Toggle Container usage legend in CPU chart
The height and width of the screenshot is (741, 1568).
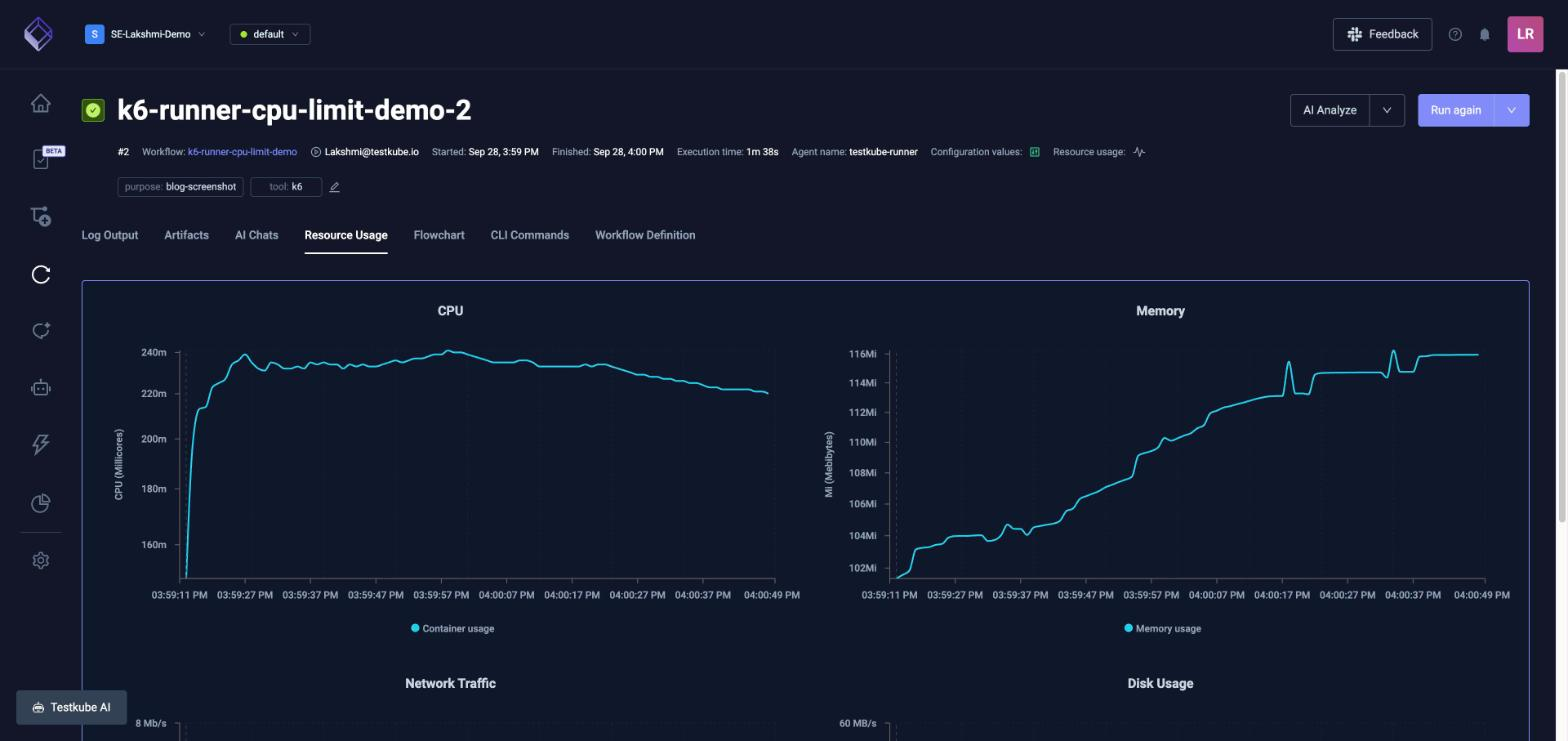pyautogui.click(x=453, y=629)
